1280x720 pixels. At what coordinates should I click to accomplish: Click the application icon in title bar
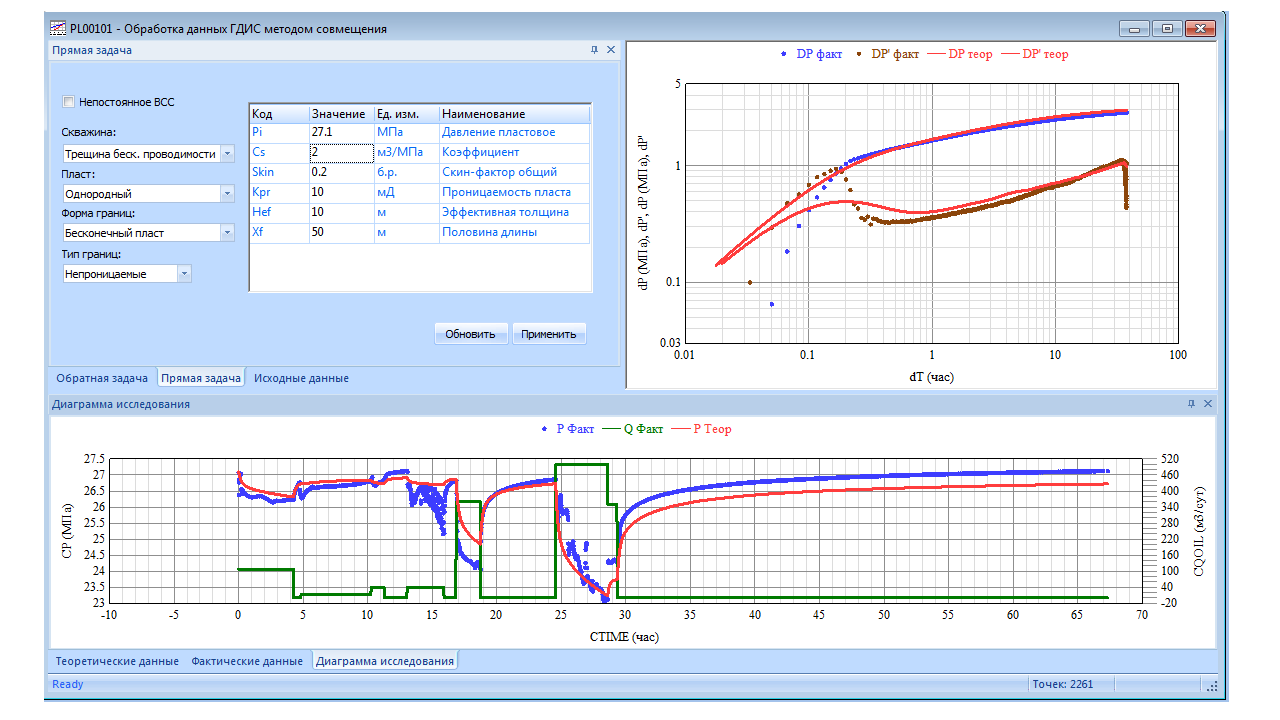coord(59,29)
